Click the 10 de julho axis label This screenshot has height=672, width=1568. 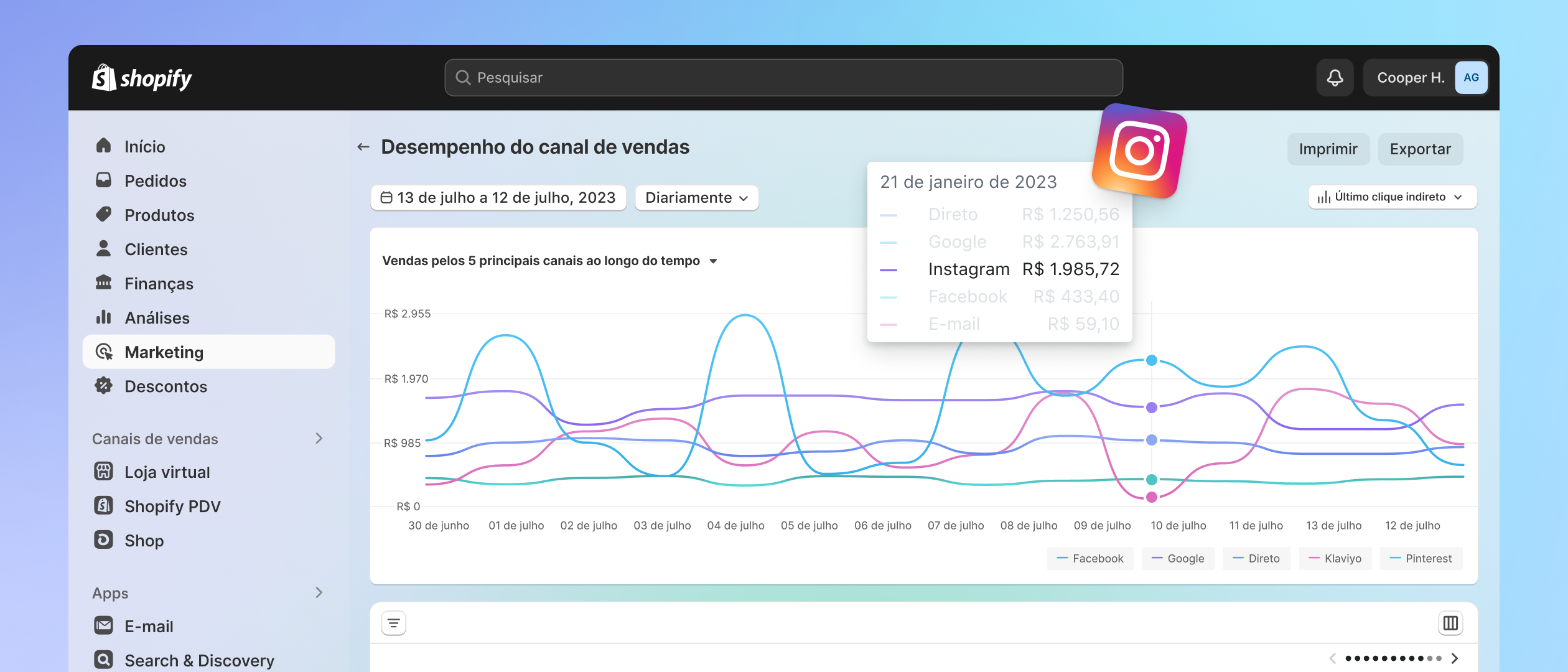point(1178,525)
